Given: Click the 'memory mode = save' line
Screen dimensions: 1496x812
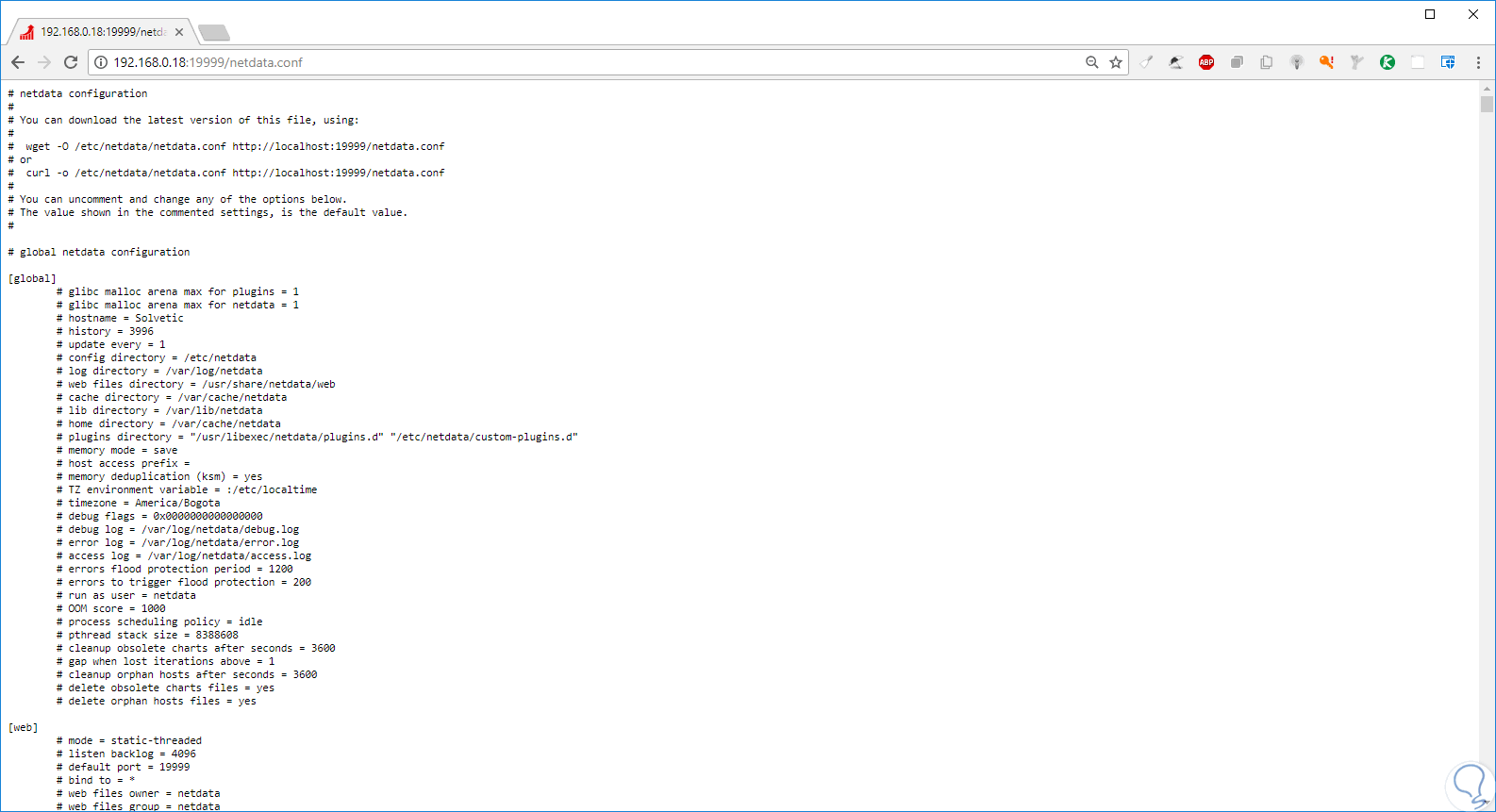Looking at the screenshot, I should click(x=117, y=450).
